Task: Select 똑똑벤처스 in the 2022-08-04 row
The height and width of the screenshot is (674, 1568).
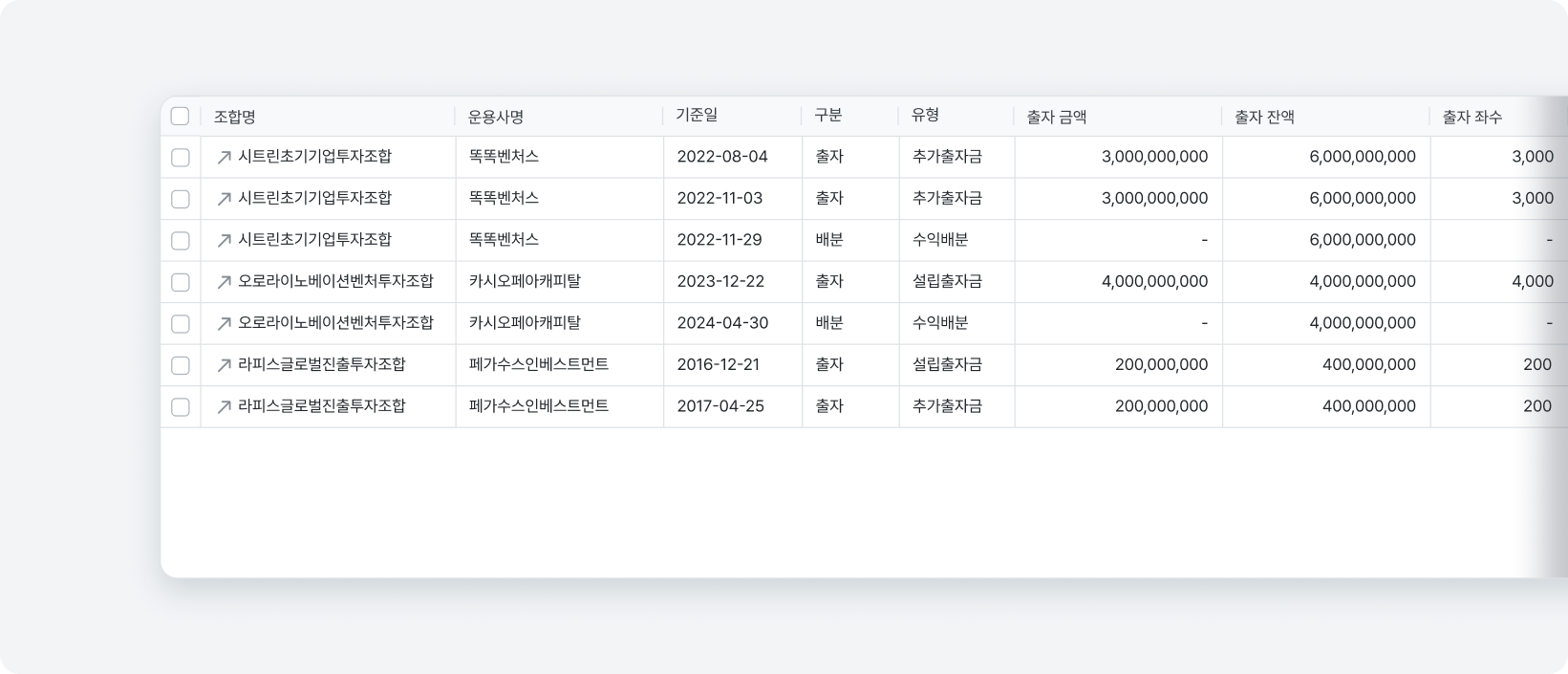Action: (x=504, y=156)
